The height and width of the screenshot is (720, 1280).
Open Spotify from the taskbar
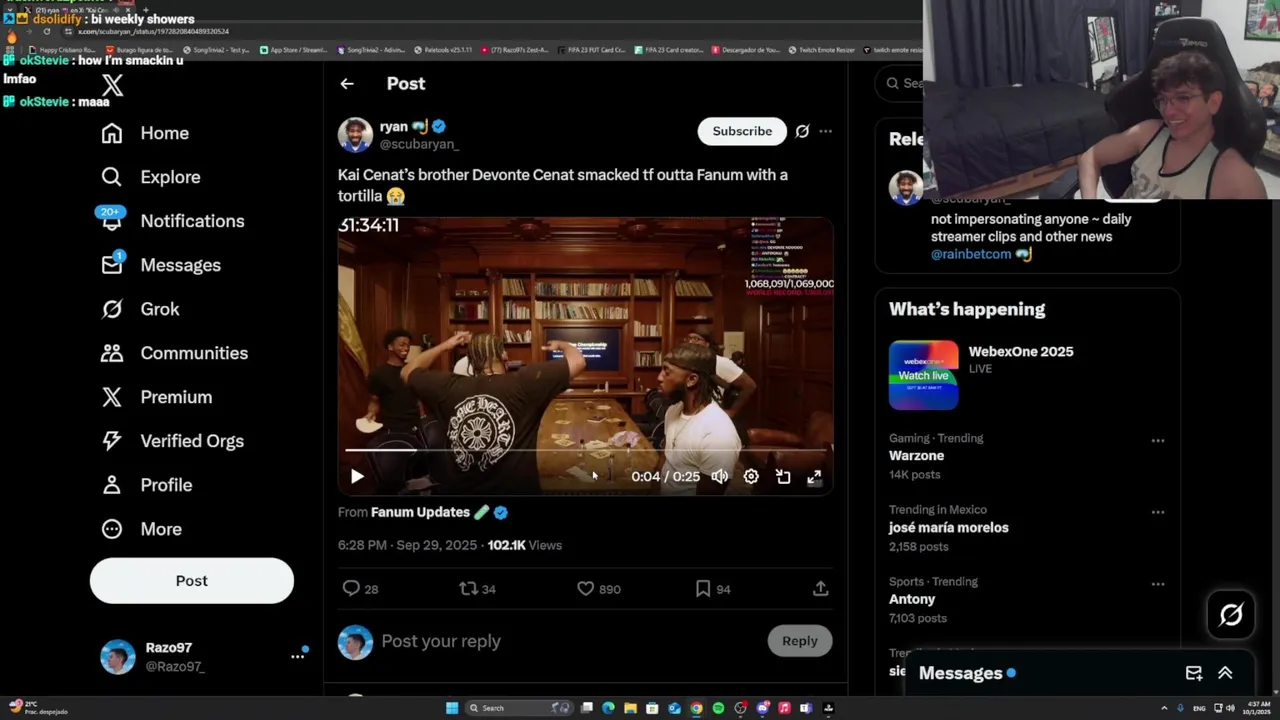(x=718, y=708)
